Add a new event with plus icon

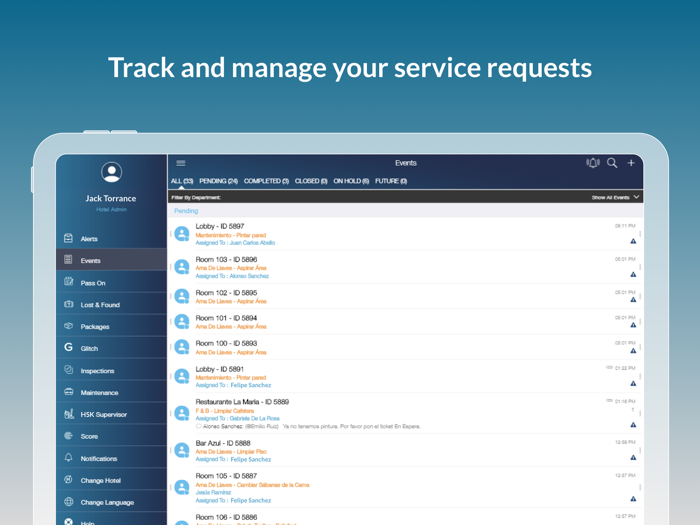[631, 163]
